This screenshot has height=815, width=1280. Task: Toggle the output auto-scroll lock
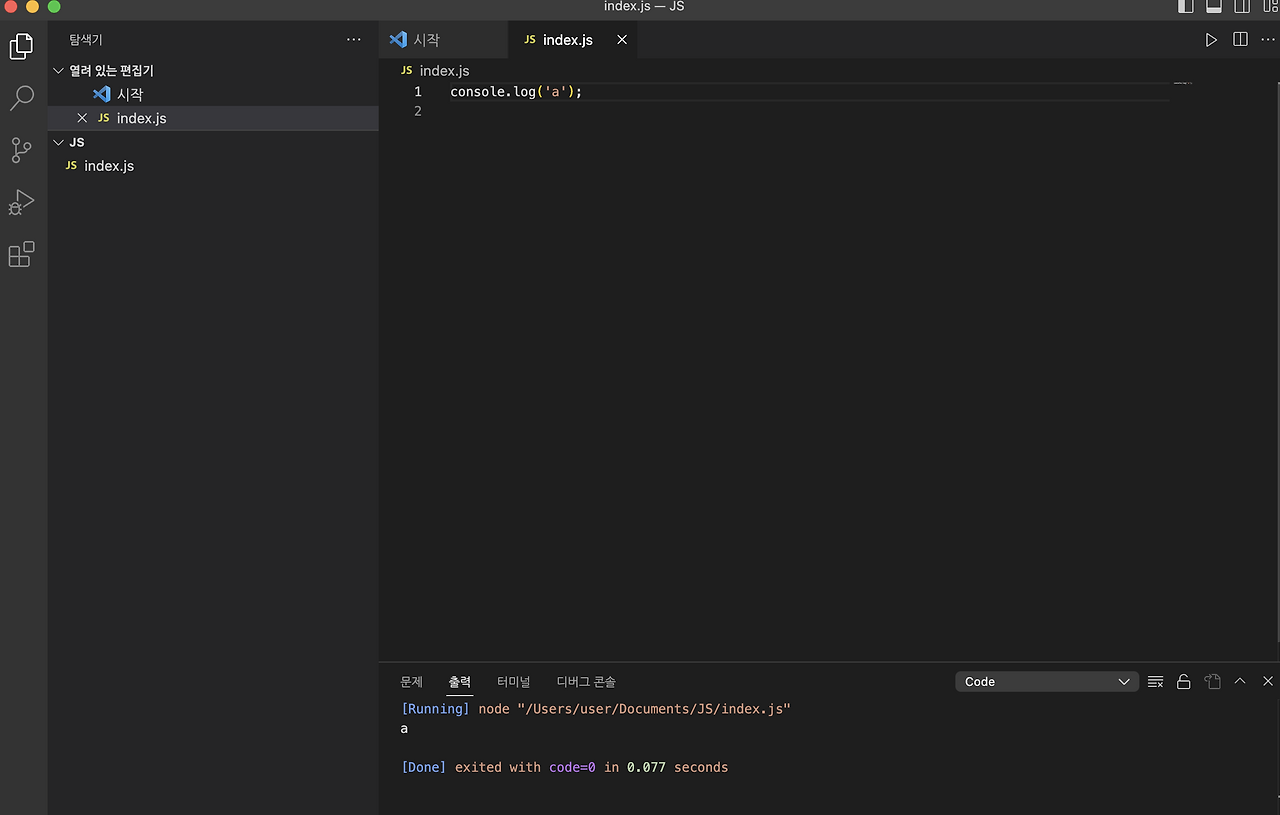click(1184, 681)
